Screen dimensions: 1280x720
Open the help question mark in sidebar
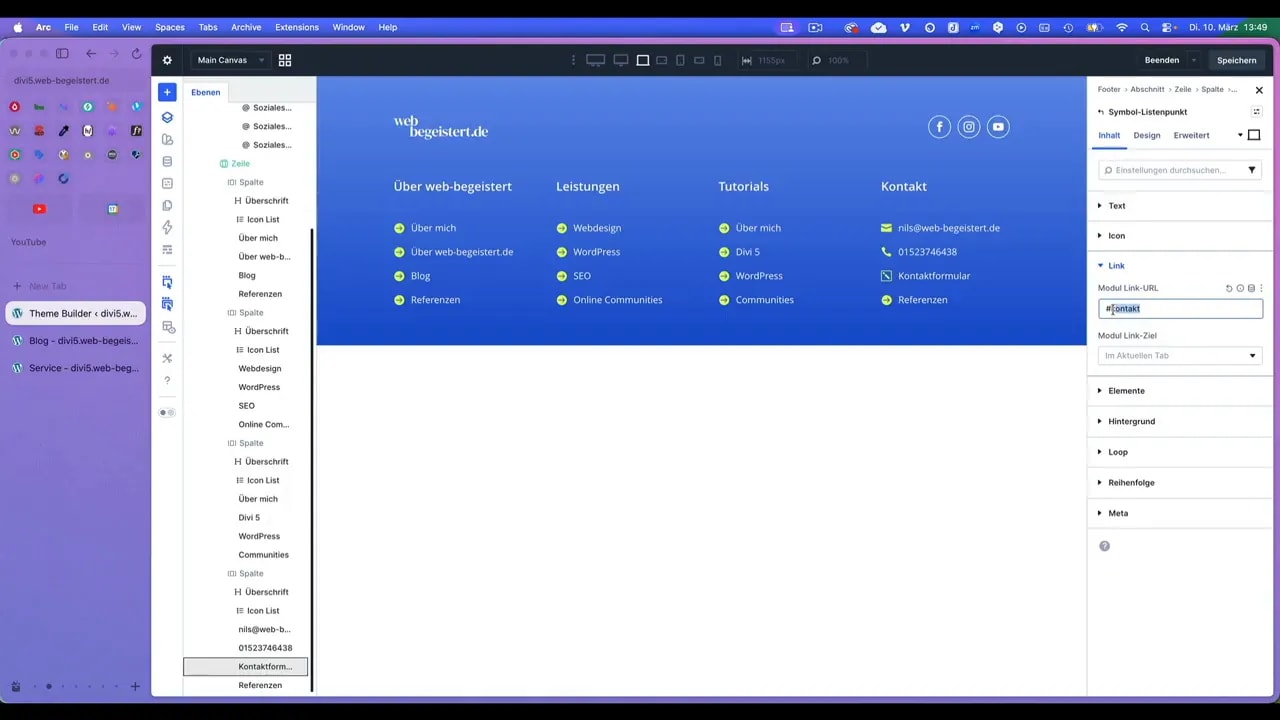pyautogui.click(x=167, y=380)
